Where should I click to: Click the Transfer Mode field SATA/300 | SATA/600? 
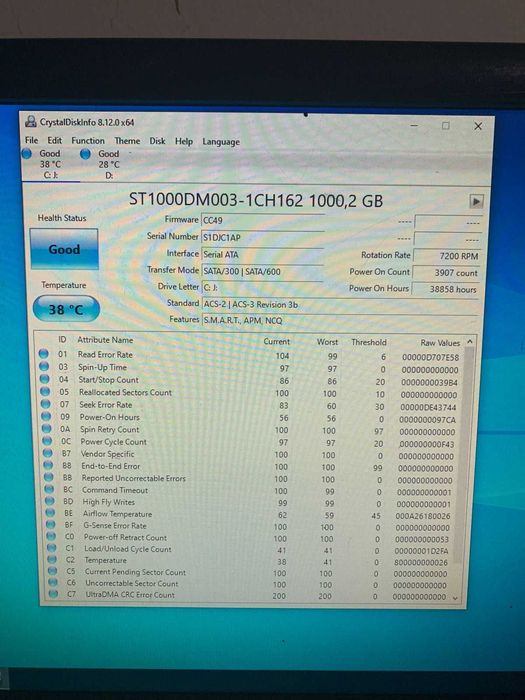point(262,271)
